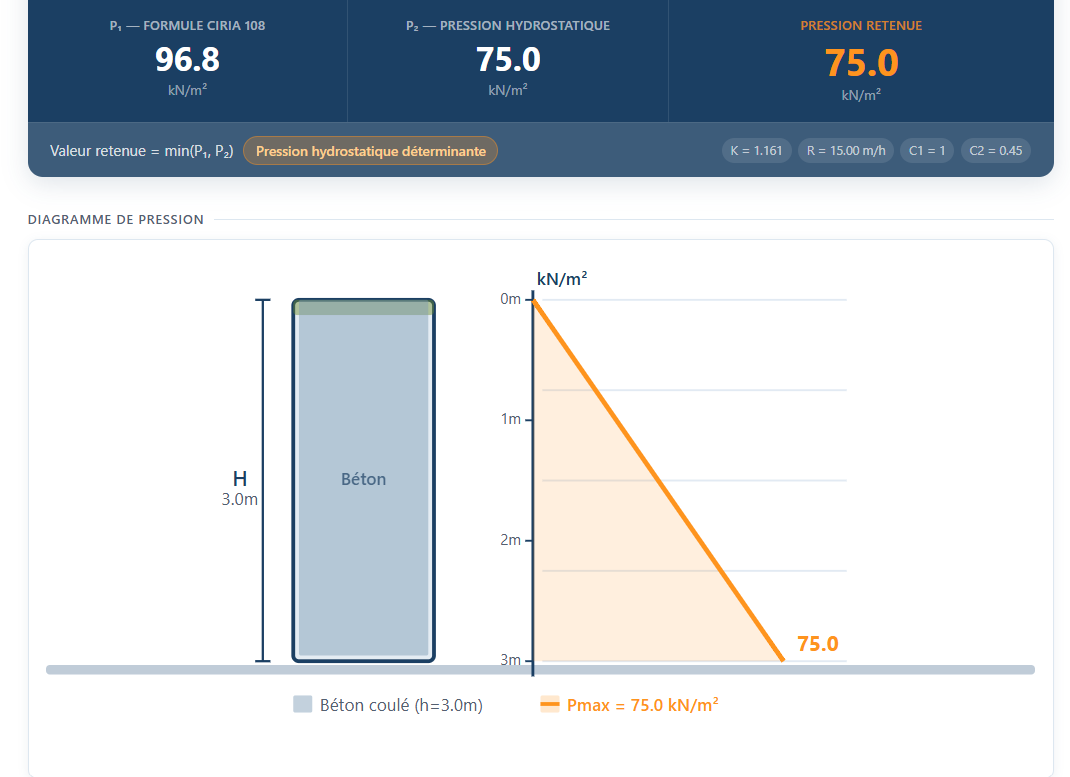1070x777 pixels.
Task: Click the 0m depth tick label
Action: tap(510, 299)
